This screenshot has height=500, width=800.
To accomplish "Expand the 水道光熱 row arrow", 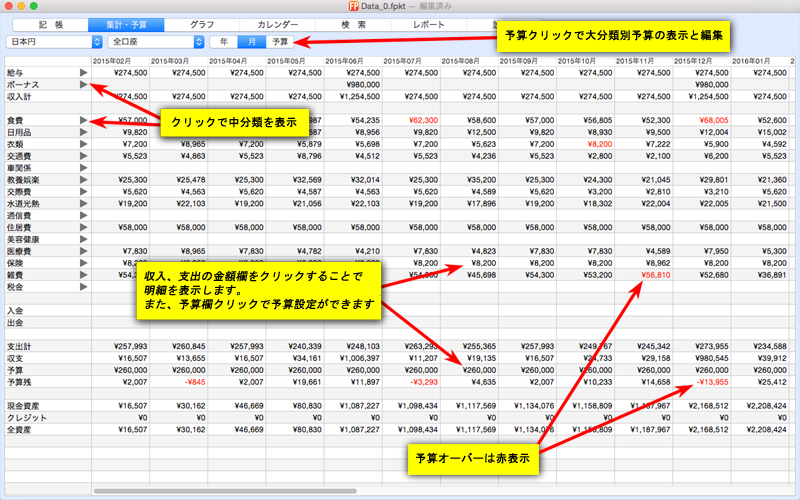I will click(83, 202).
